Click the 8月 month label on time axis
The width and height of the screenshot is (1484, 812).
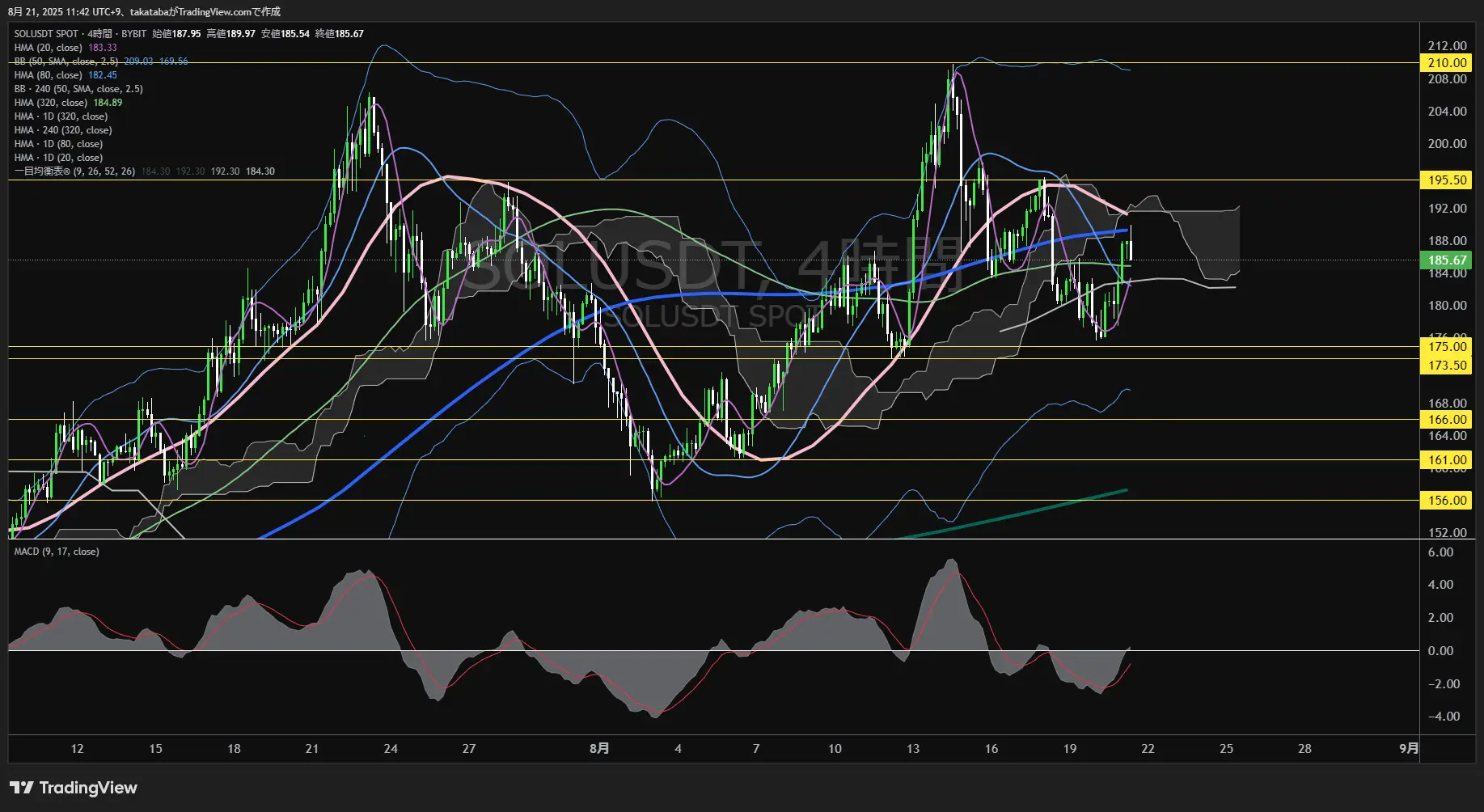pyautogui.click(x=599, y=748)
